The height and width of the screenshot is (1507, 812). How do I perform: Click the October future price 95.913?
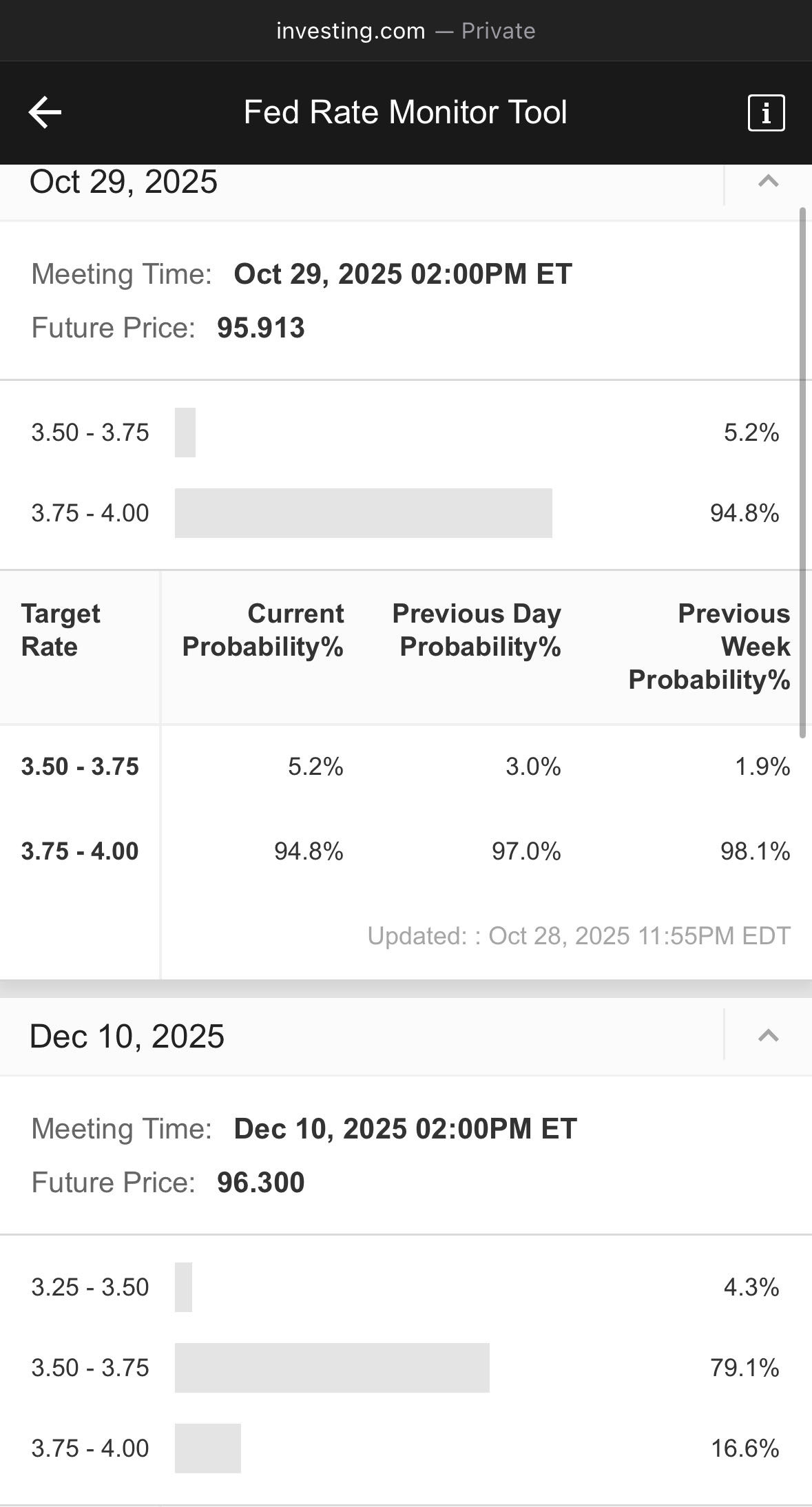point(260,328)
